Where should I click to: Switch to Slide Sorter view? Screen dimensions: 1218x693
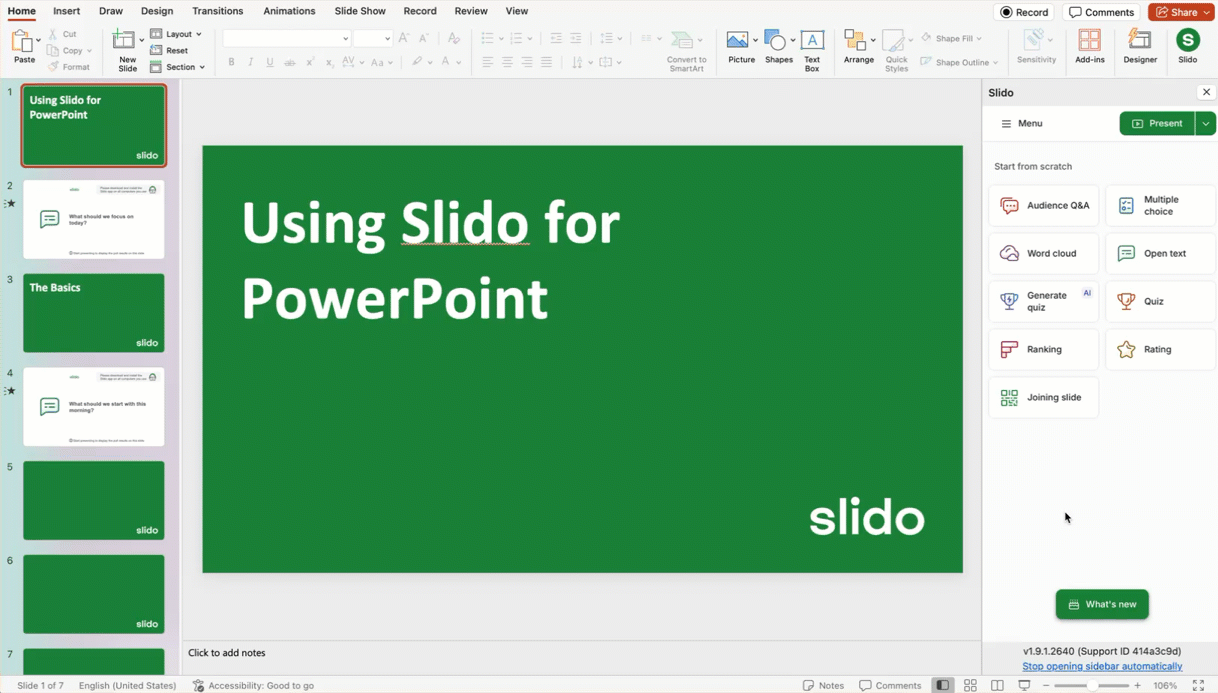[970, 685]
